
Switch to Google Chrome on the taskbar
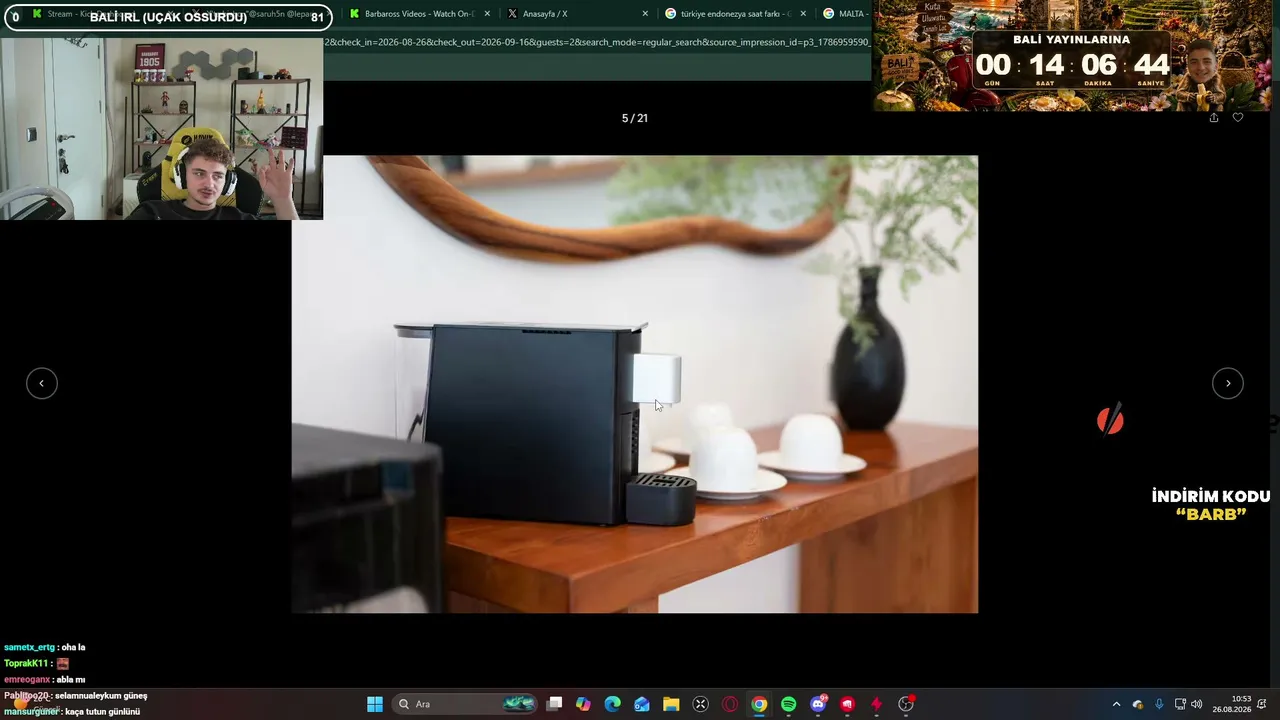(759, 704)
